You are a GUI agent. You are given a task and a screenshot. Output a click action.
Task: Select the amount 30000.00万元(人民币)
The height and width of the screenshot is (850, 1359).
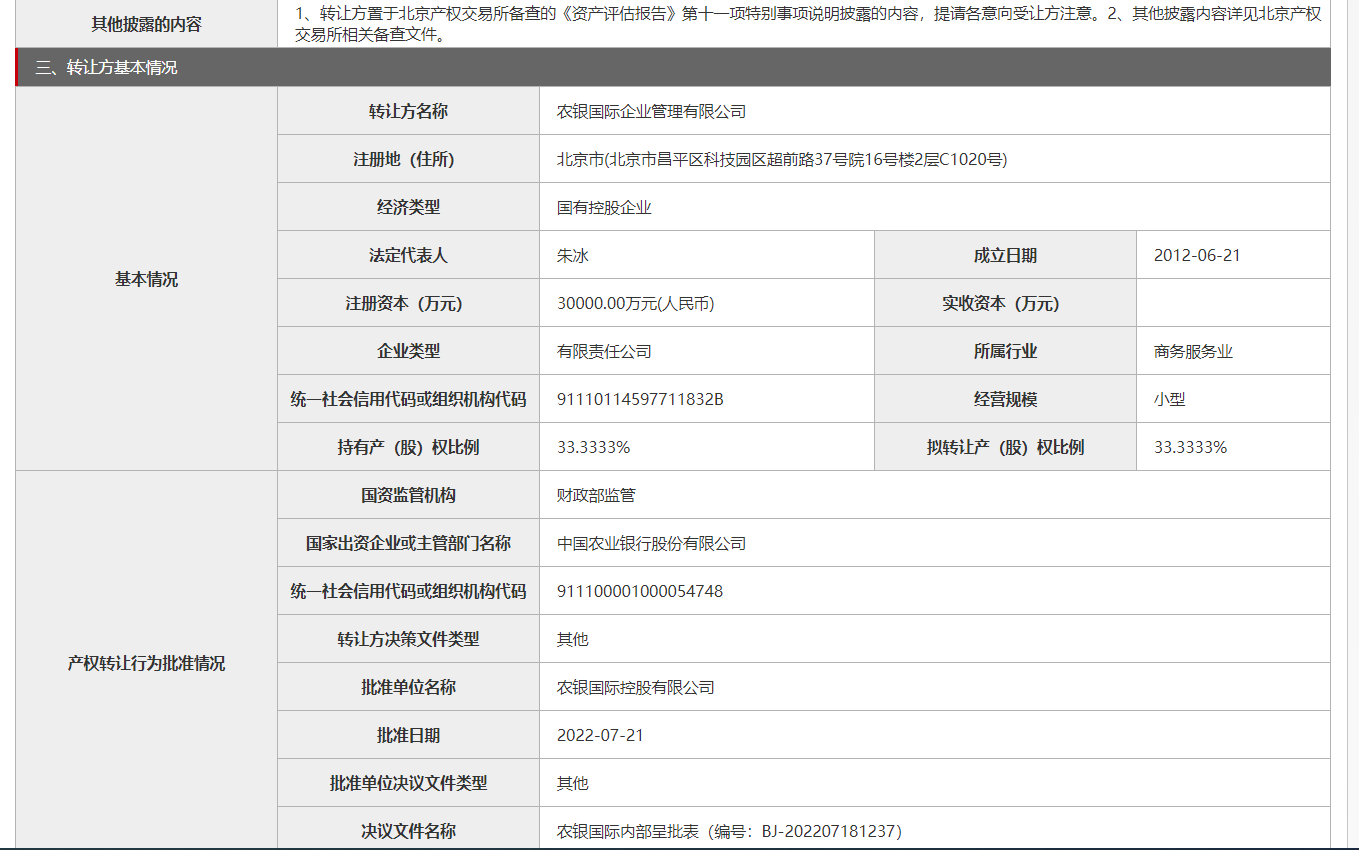pos(636,304)
